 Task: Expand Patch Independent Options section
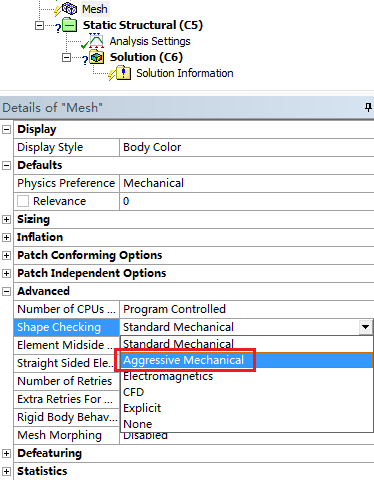click(6, 273)
